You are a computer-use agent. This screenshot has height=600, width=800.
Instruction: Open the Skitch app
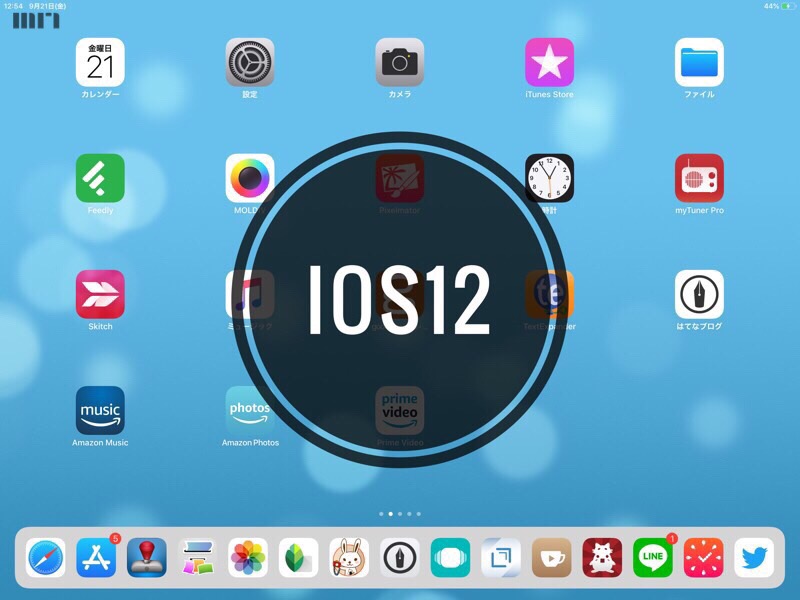coord(100,294)
